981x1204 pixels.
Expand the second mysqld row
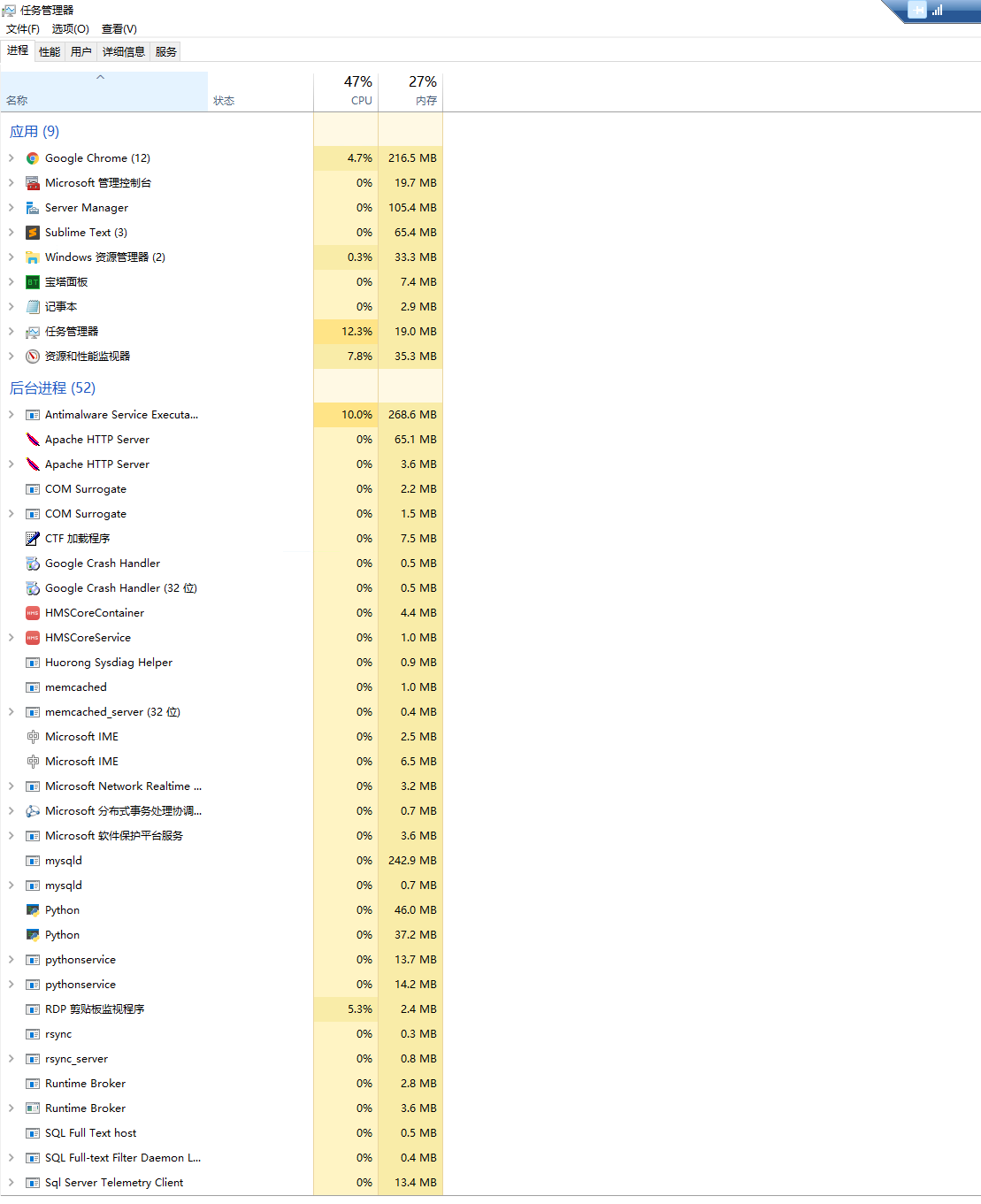click(11, 886)
